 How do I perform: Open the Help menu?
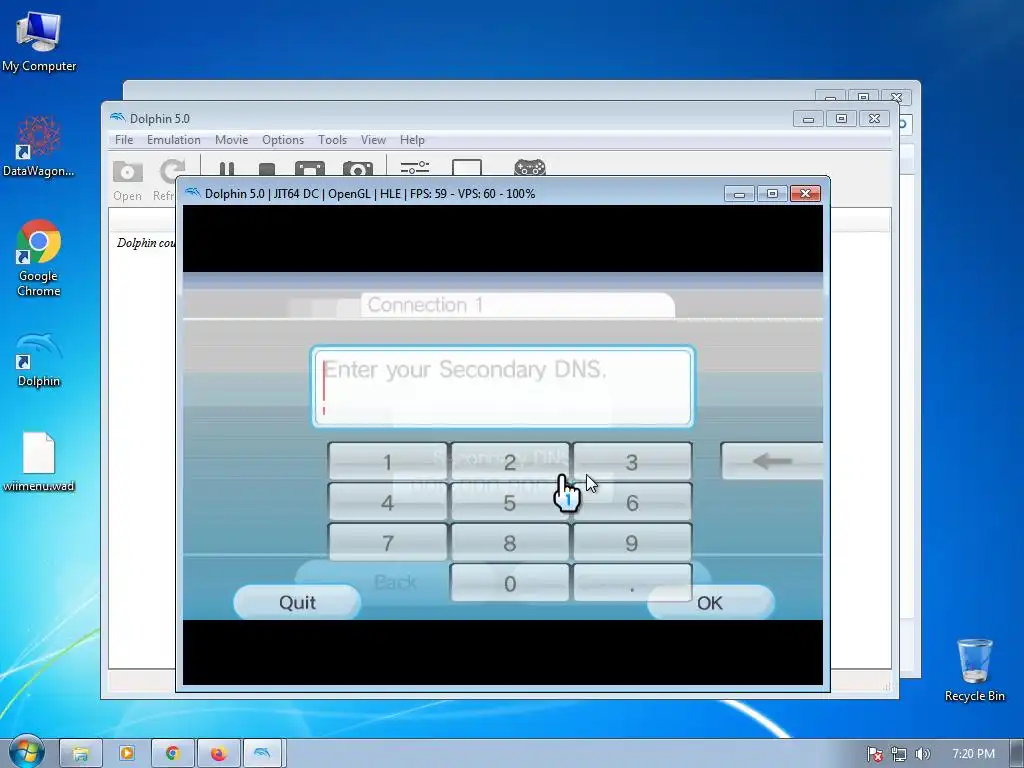pyautogui.click(x=412, y=140)
